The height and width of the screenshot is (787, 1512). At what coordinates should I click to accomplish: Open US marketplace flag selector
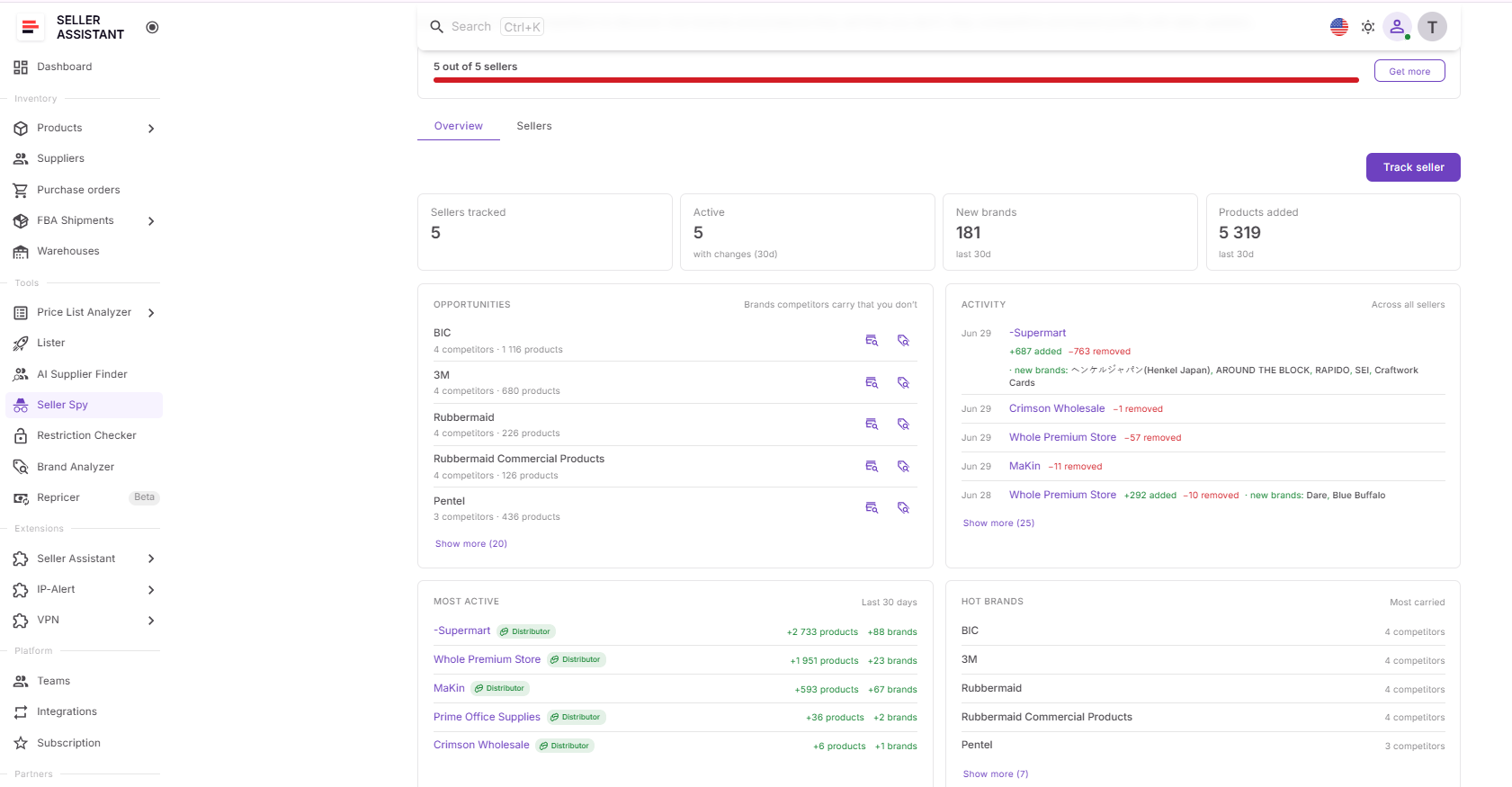(x=1339, y=27)
